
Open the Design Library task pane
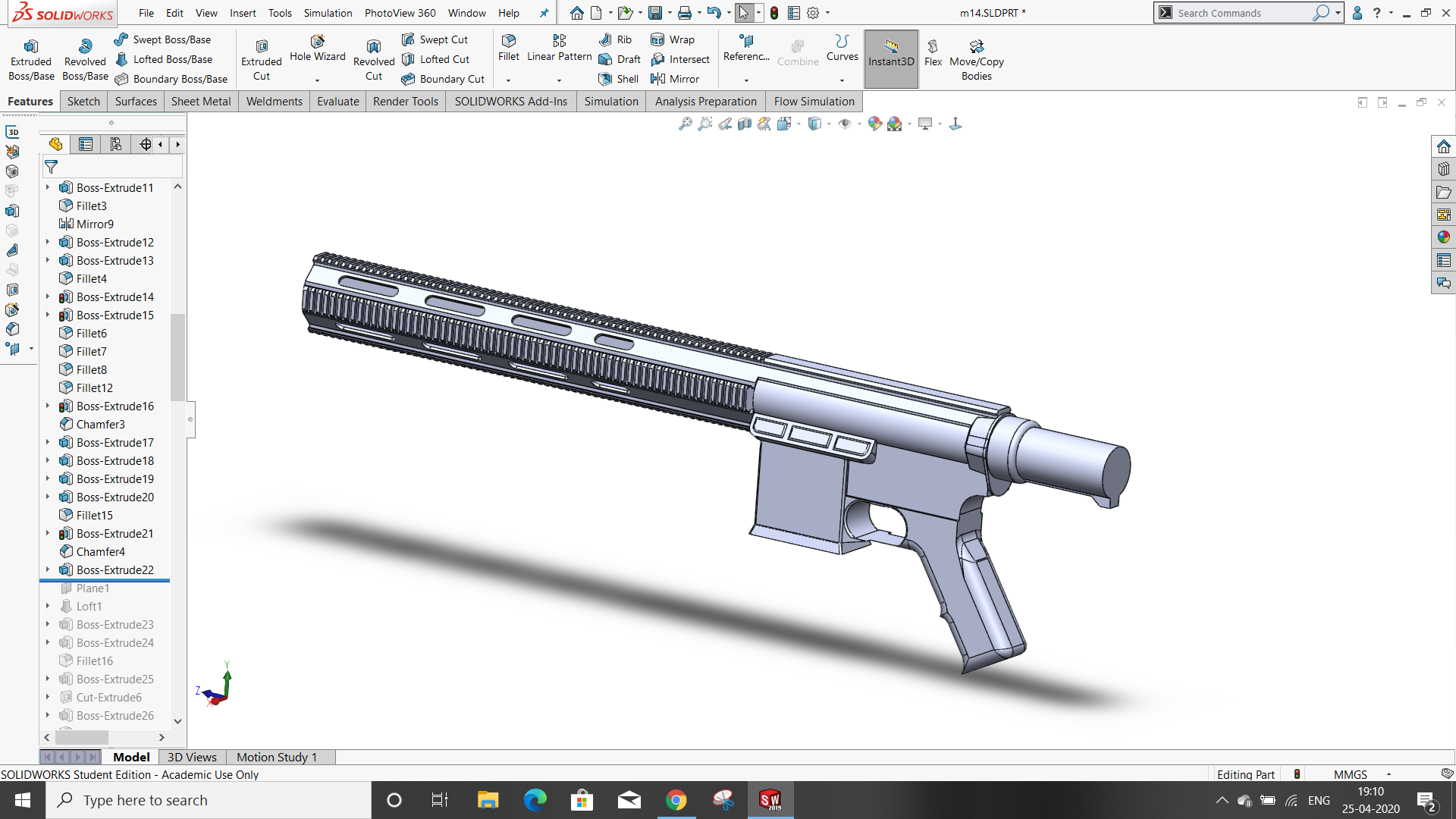pyautogui.click(x=1443, y=169)
